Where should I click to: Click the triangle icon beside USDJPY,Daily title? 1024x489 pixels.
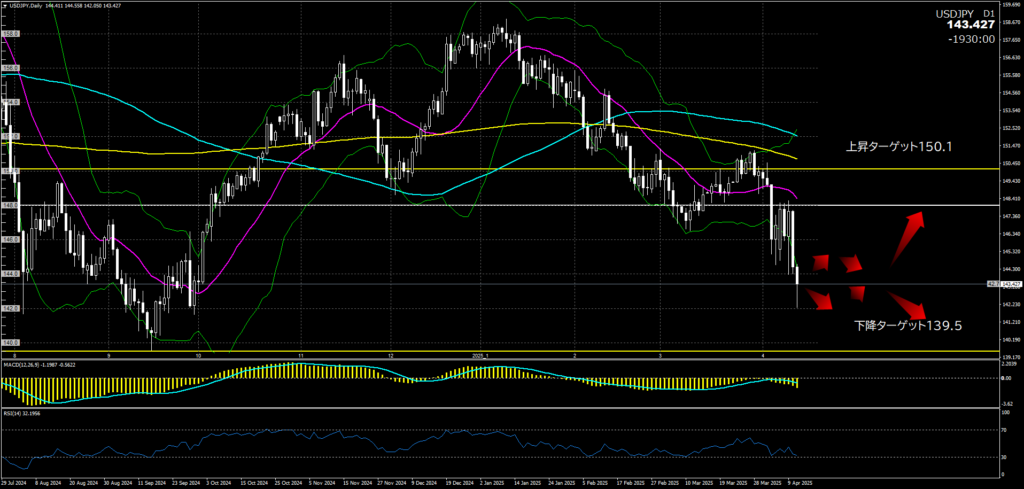(x=7, y=6)
